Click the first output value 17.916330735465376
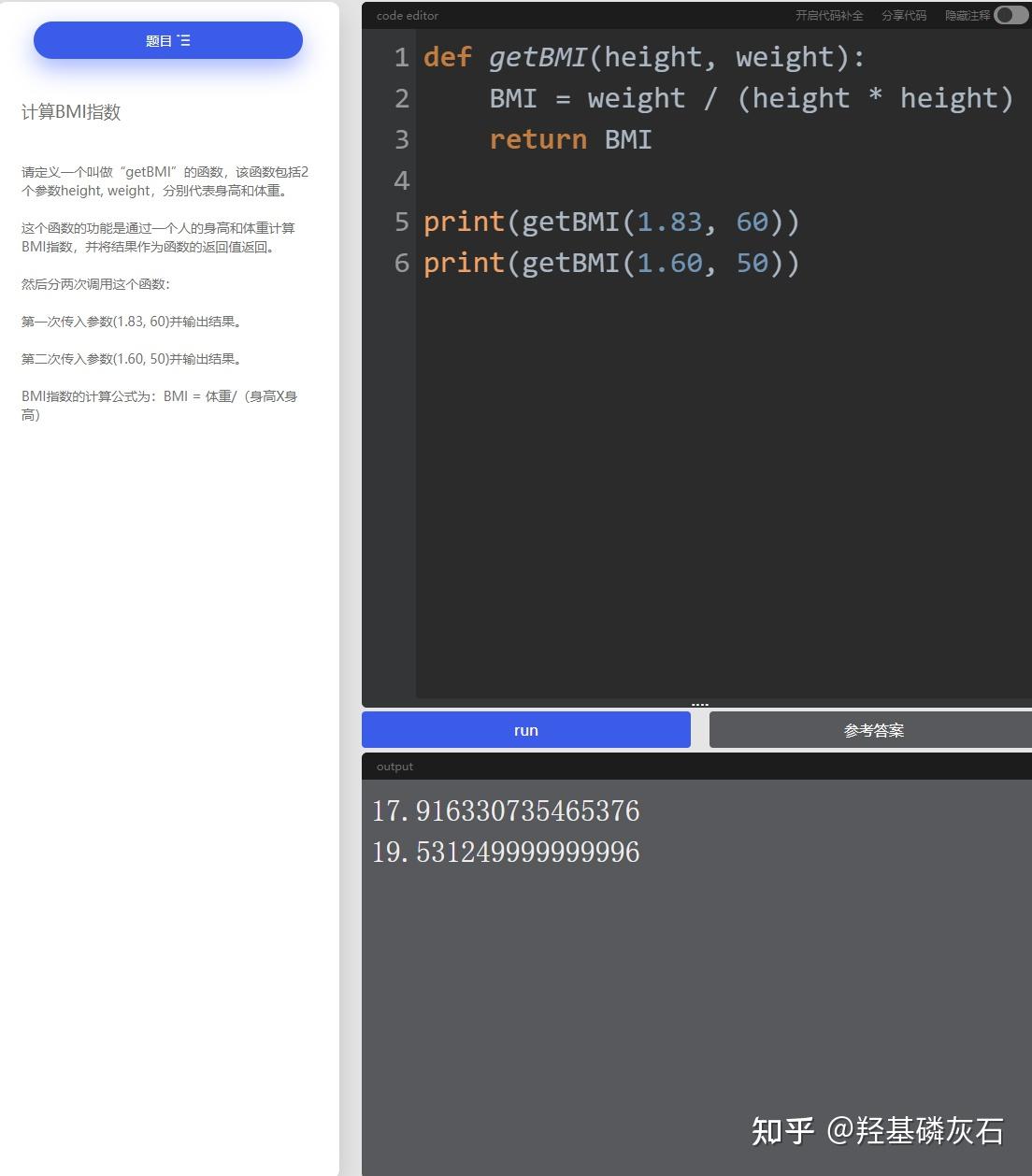Viewport: 1032px width, 1176px height. coord(506,810)
